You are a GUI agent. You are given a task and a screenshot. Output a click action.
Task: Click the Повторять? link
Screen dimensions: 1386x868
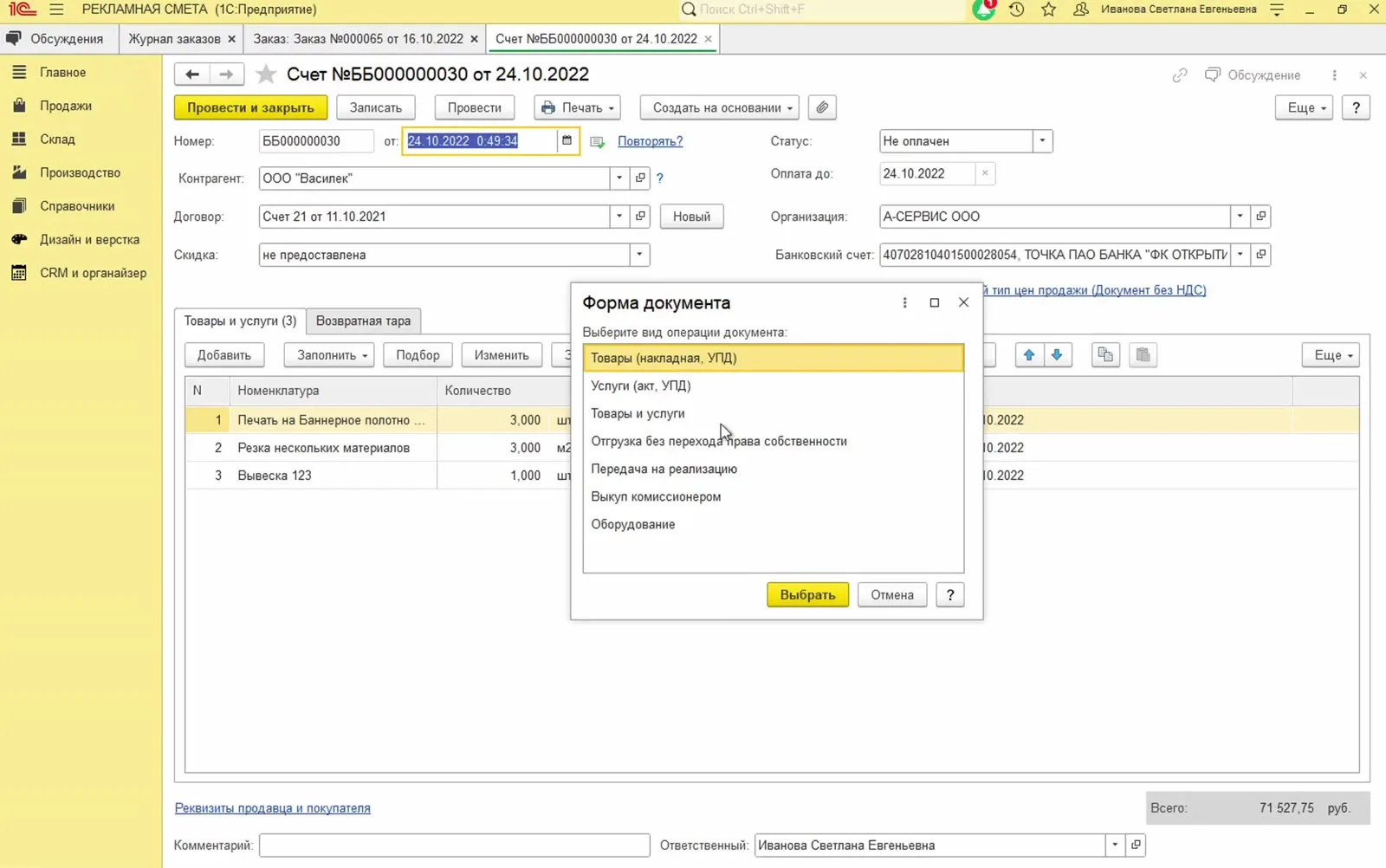(650, 141)
